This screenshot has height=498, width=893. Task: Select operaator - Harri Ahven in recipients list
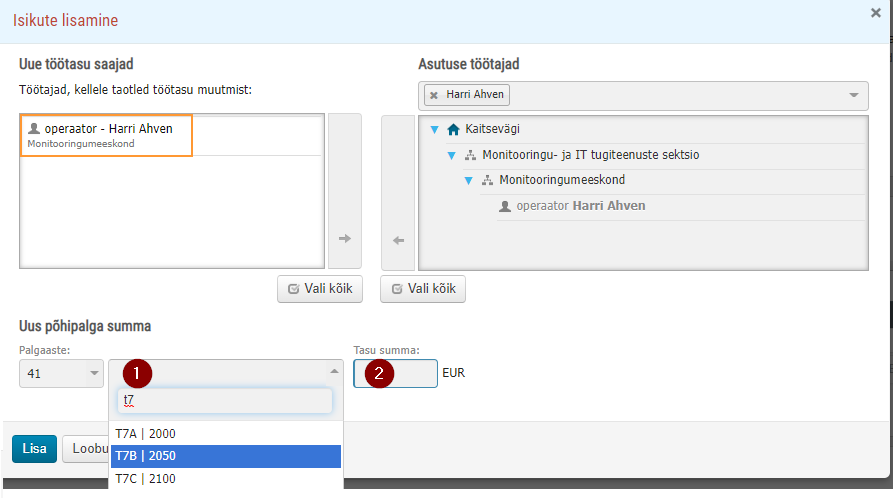106,136
